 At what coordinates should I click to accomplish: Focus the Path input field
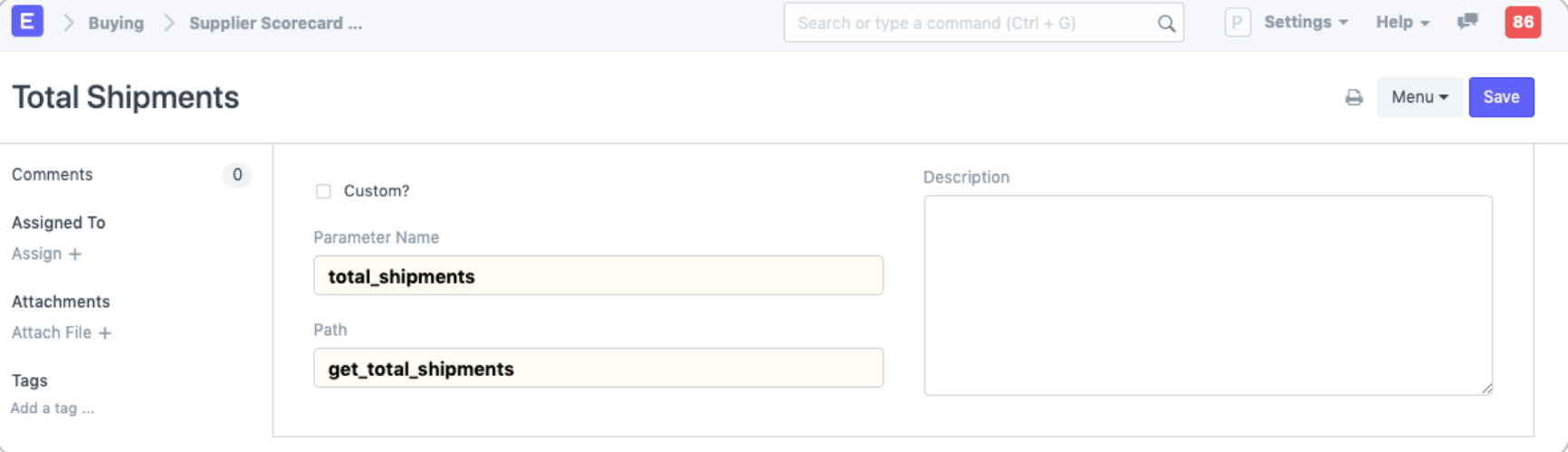click(598, 369)
